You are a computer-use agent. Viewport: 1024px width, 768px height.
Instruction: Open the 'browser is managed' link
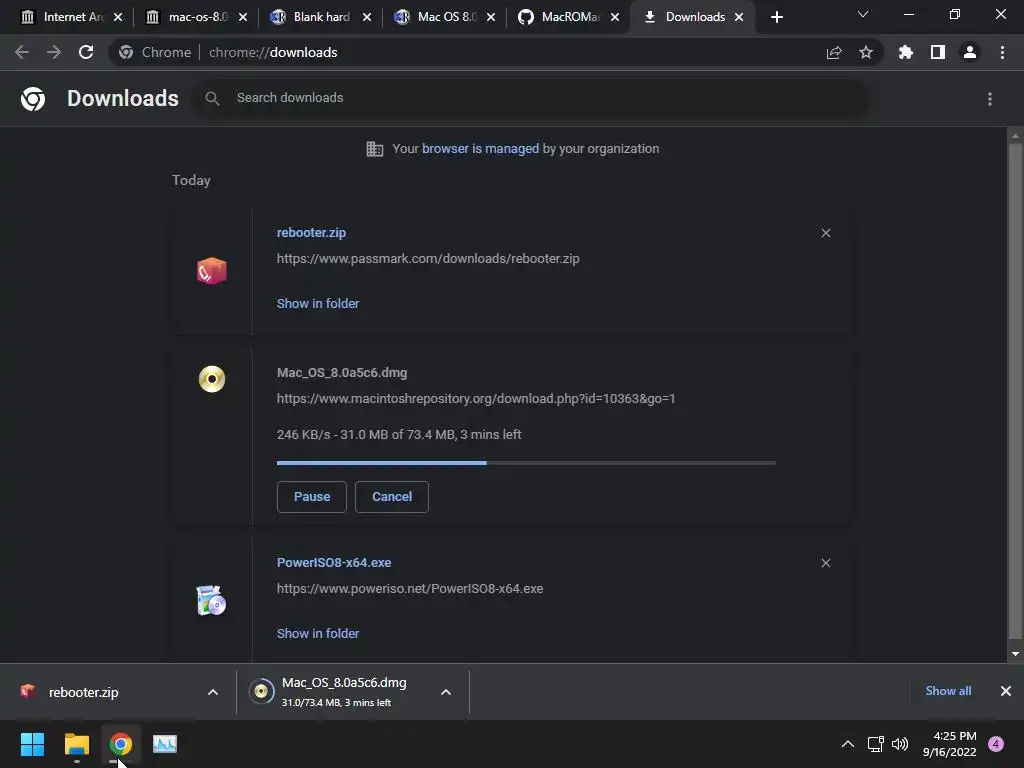(x=481, y=149)
